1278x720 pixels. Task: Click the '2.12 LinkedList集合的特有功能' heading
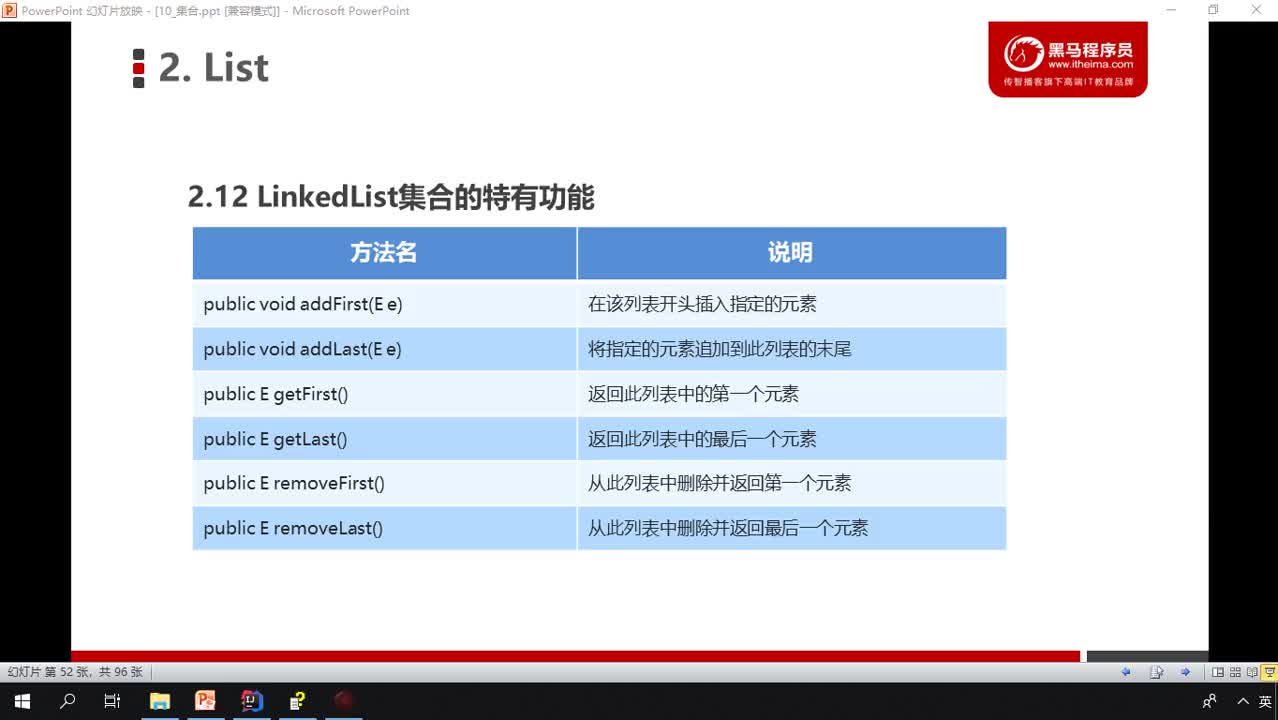(391, 197)
